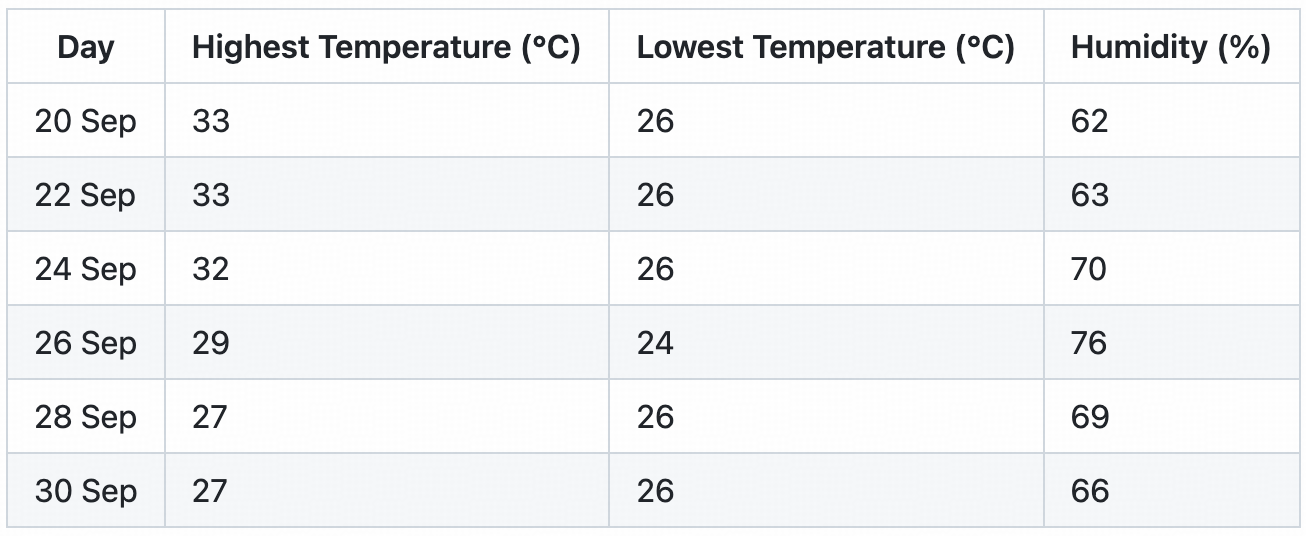
Task: Select the 30 Sep date cell
Action: [86, 491]
